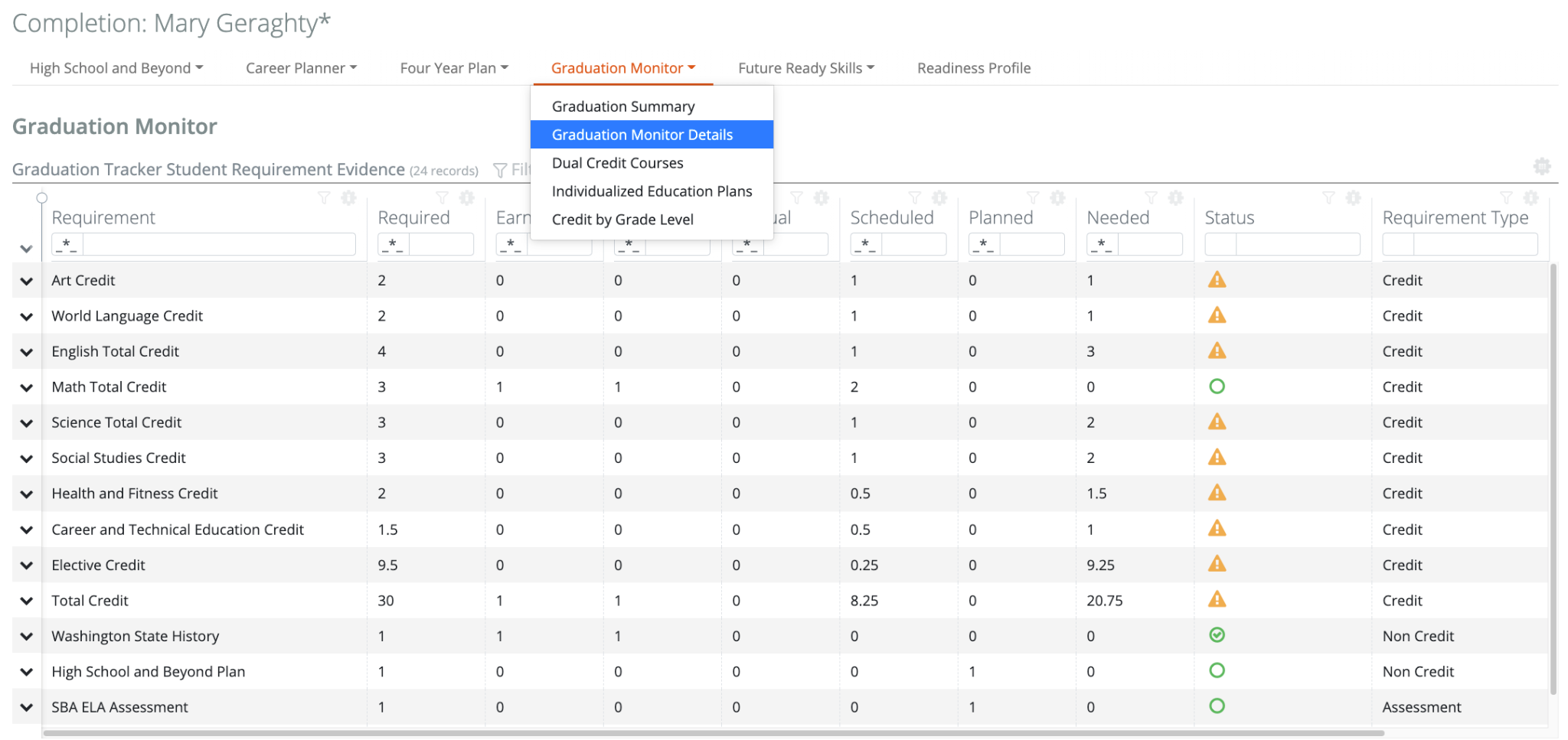The width and height of the screenshot is (1568, 740).
Task: Click the Requirement column filter funnel icon
Action: pyautogui.click(x=324, y=198)
